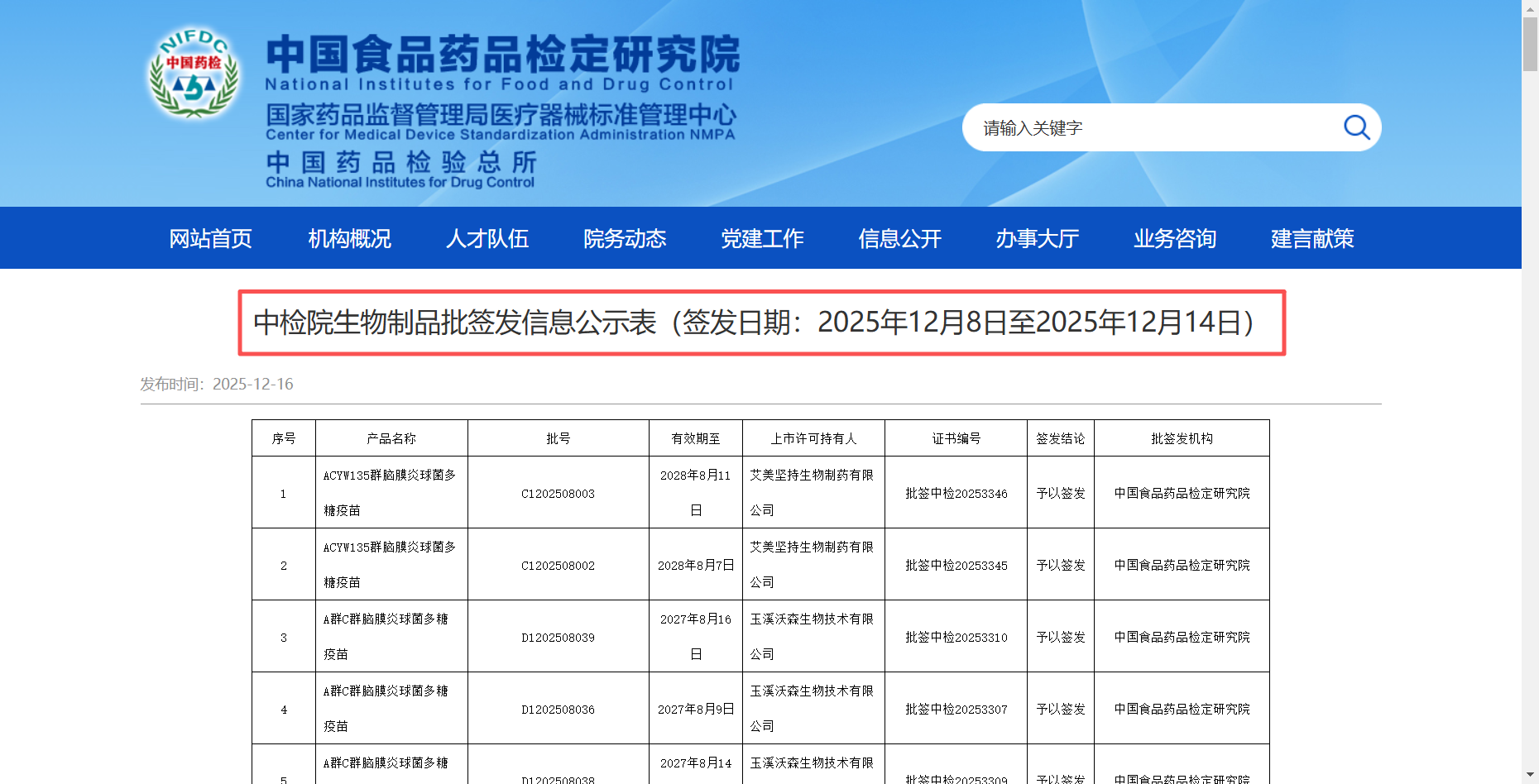Click 艾美坚持生物制药有限公司 in the C1202508003 row
1539x784 pixels.
click(812, 493)
